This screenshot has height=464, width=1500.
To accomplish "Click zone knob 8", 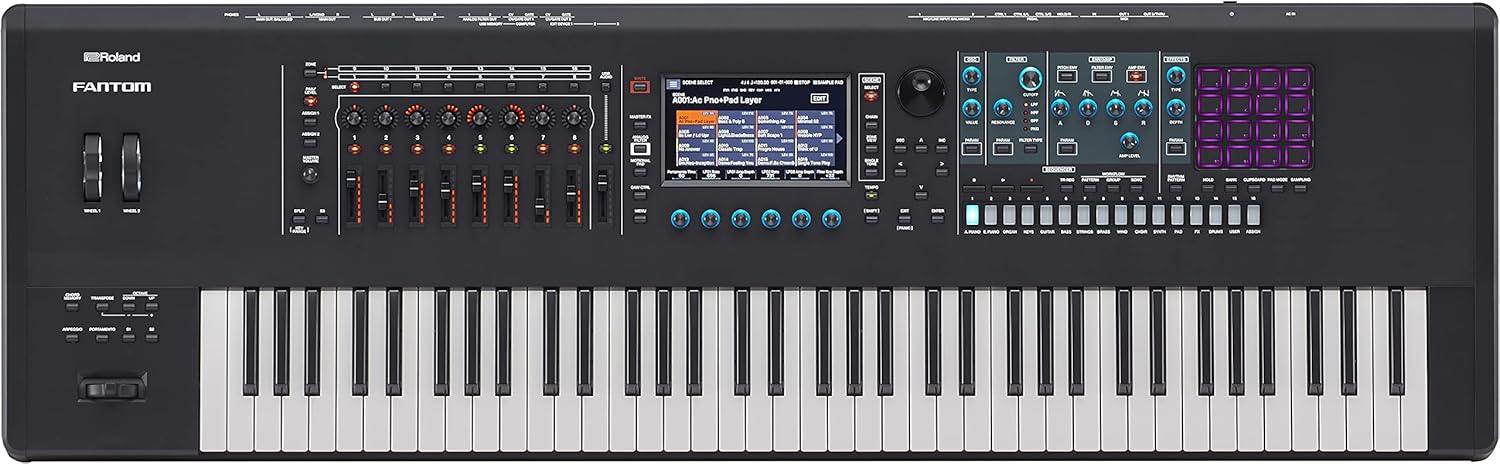I will tap(574, 118).
